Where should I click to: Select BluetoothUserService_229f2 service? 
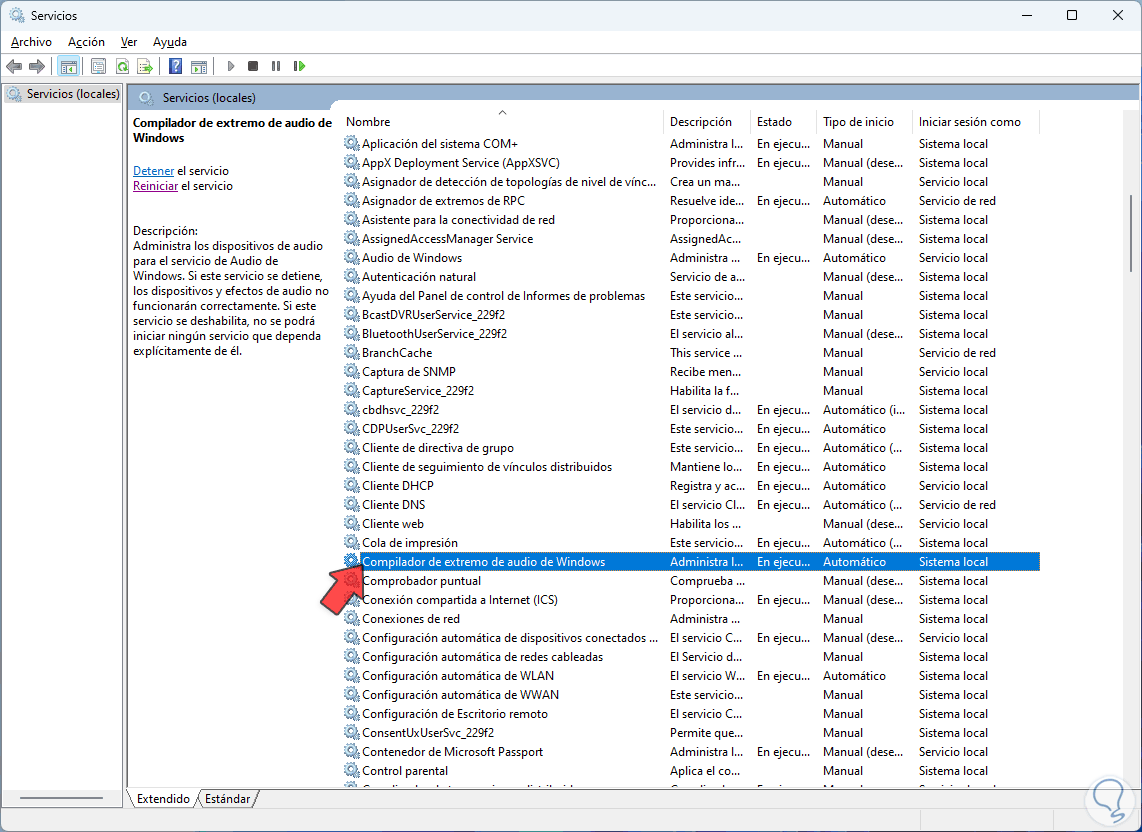pyautogui.click(x=690, y=334)
